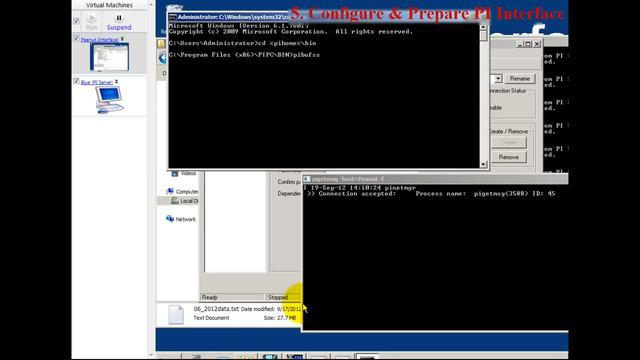Collapse the Virtual Machines panel arrow
640x360 pixels.
(x=151, y=5)
